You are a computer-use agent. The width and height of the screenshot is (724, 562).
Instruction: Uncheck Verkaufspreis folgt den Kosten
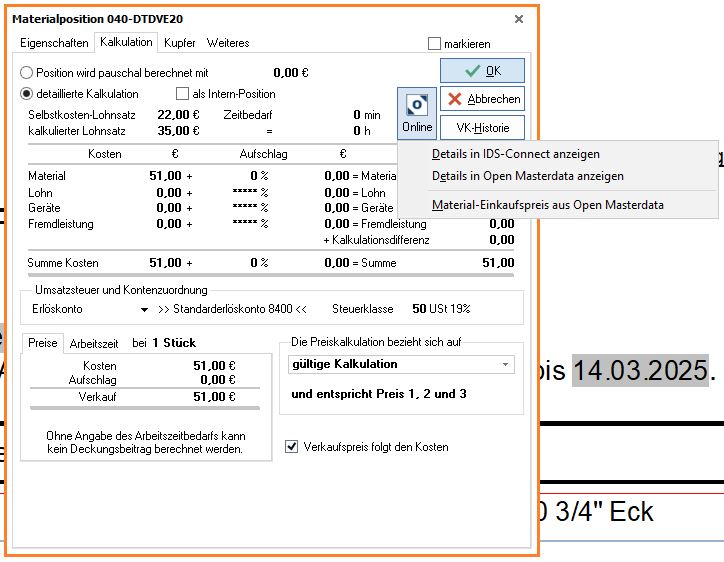(x=292, y=447)
